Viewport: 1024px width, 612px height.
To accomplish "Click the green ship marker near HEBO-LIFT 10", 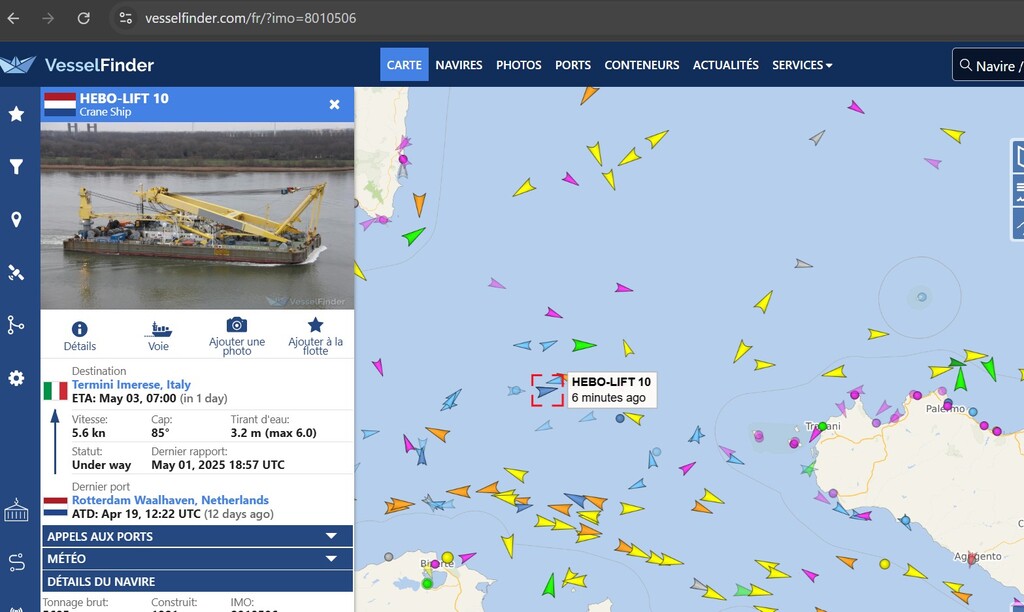I will 583,345.
